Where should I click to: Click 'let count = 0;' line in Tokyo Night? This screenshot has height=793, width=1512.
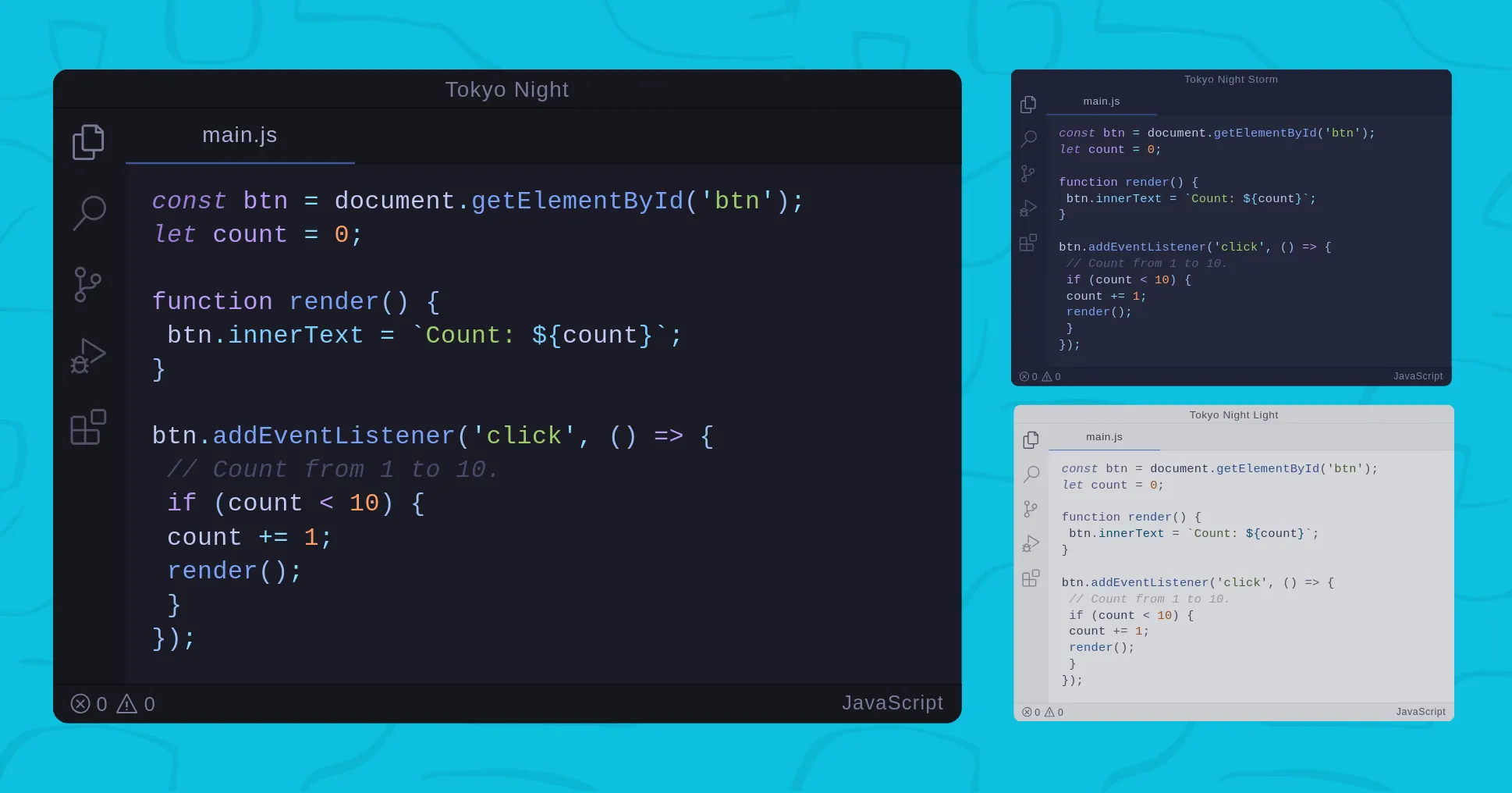click(257, 235)
